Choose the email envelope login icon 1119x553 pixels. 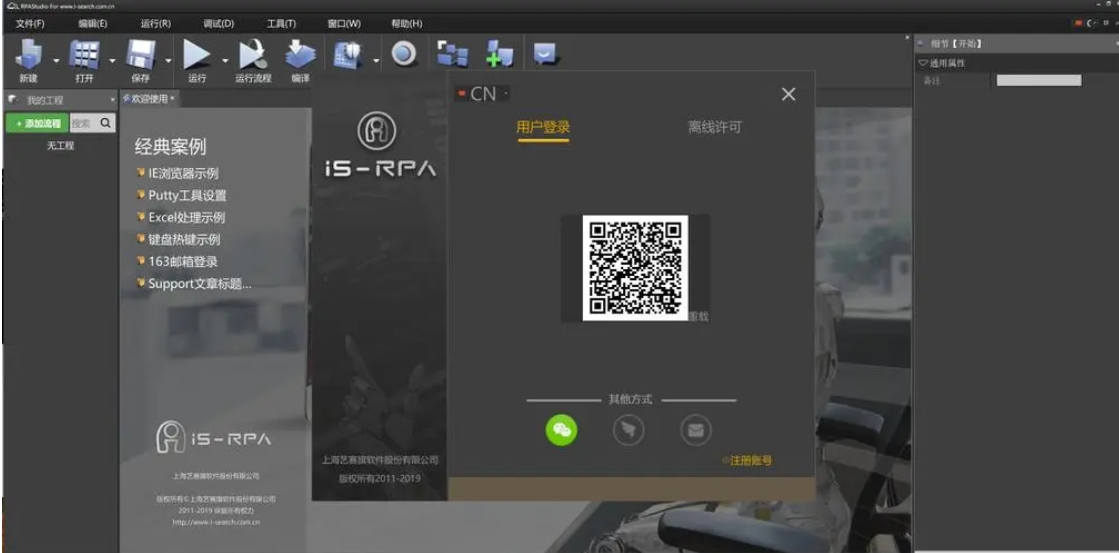[x=696, y=430]
